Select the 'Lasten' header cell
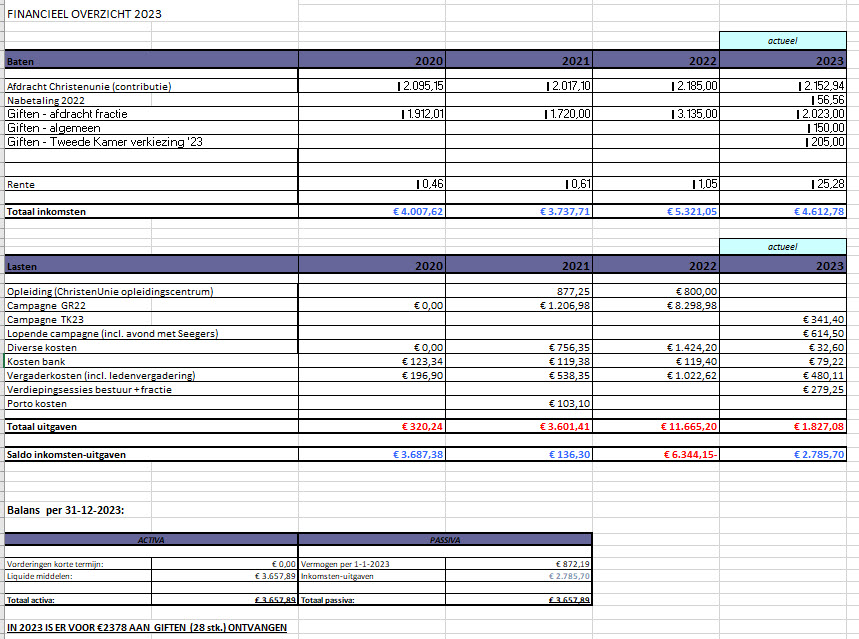Screen dimensions: 859x639 click(x=152, y=265)
